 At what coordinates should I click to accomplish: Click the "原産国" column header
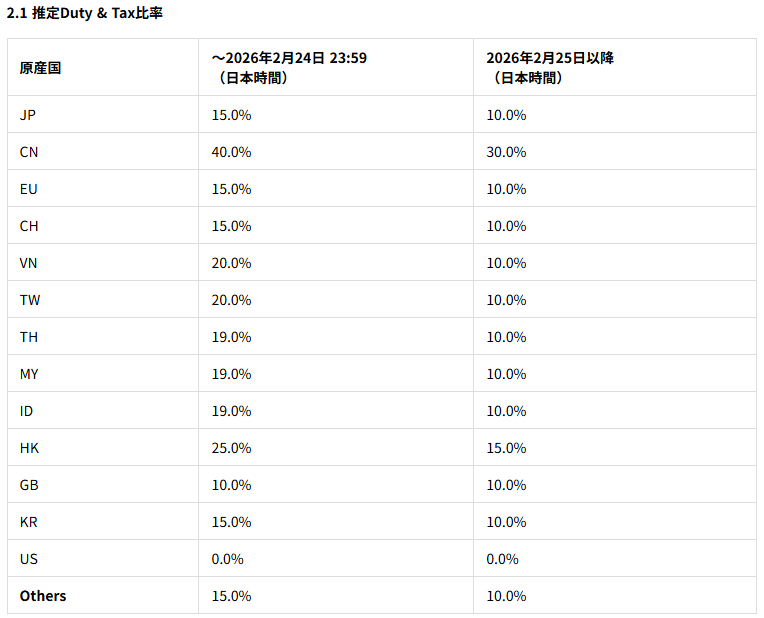point(41,68)
